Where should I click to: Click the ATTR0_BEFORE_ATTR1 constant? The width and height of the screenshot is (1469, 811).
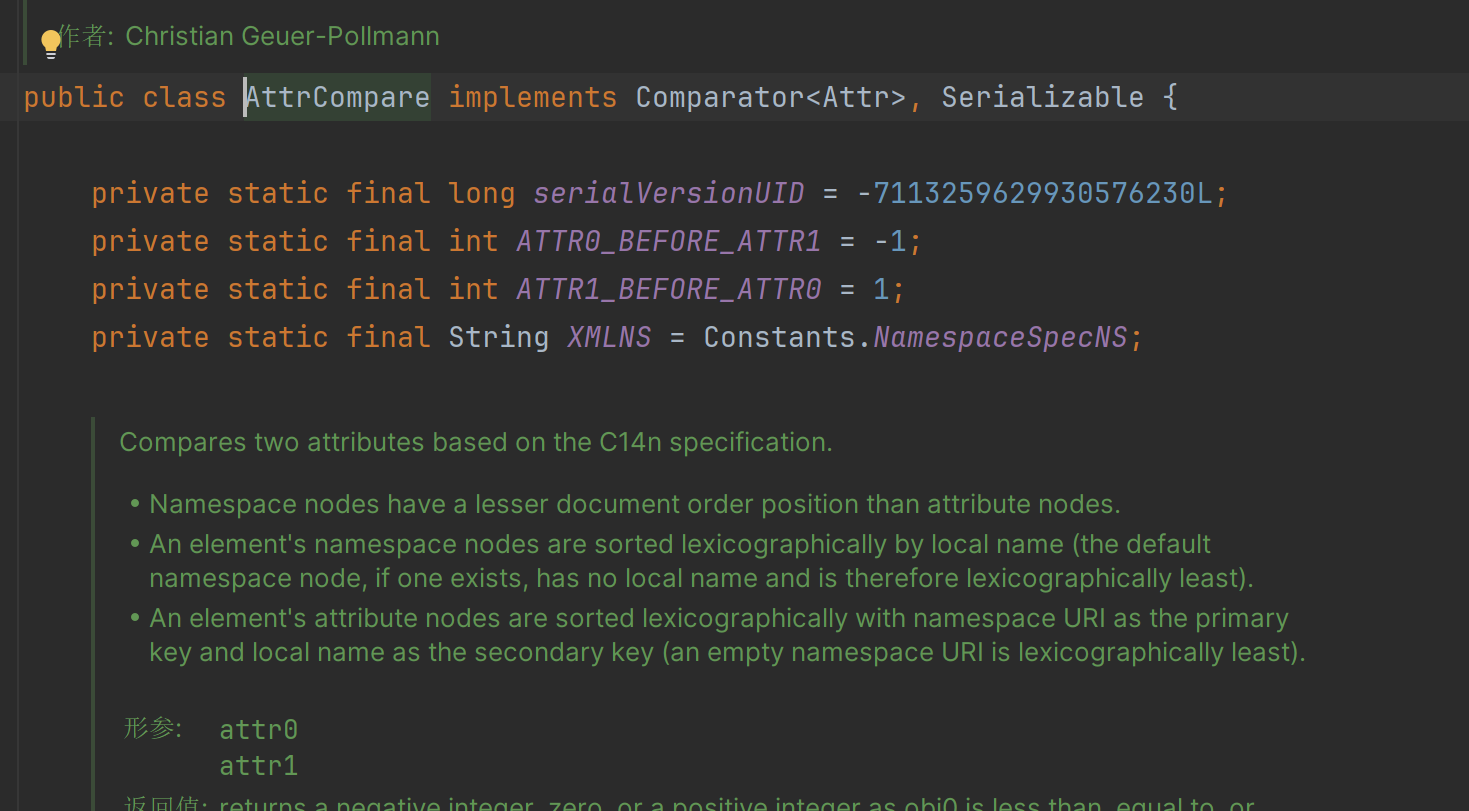pyautogui.click(x=669, y=241)
